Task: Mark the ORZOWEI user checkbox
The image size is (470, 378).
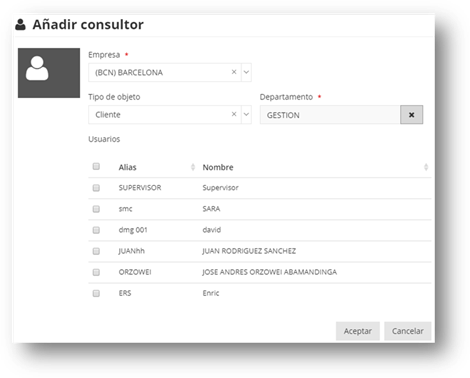Action: coord(96,272)
